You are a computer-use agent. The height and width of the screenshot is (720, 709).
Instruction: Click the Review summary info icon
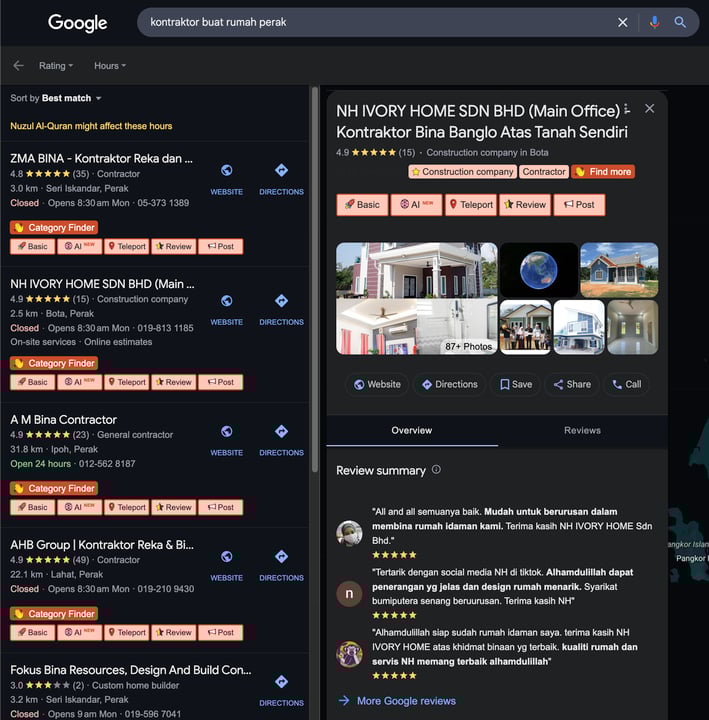[436, 470]
